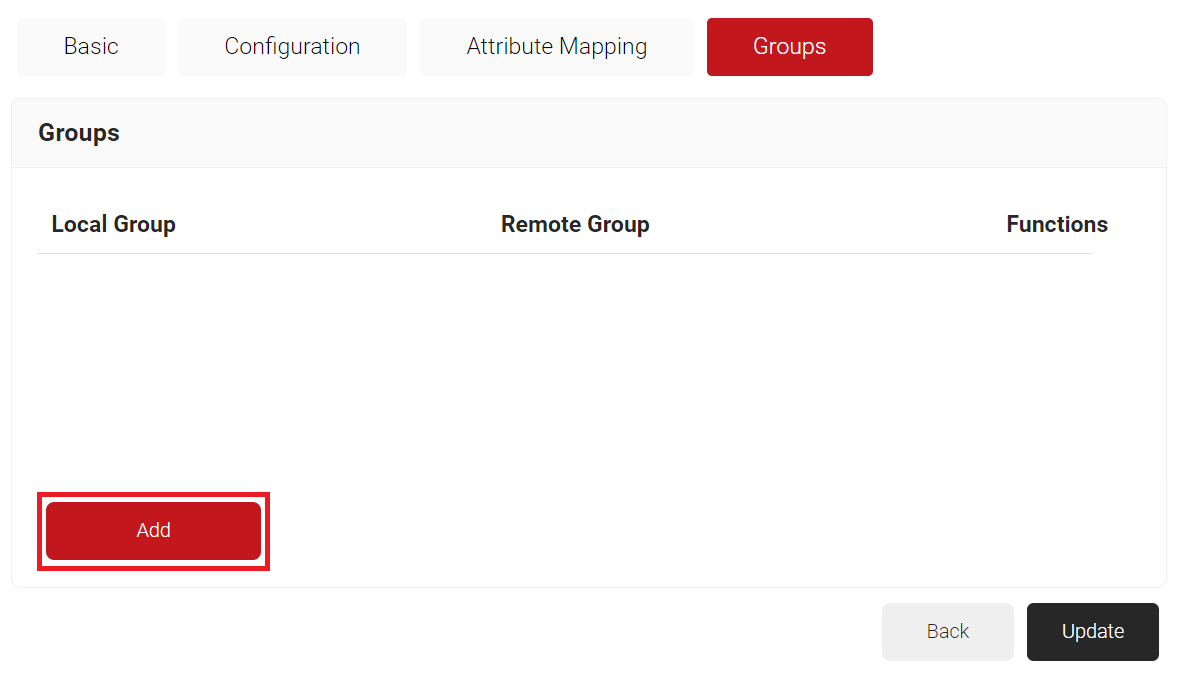This screenshot has height=686, width=1179.
Task: Click the active red Groups tab
Action: click(789, 47)
